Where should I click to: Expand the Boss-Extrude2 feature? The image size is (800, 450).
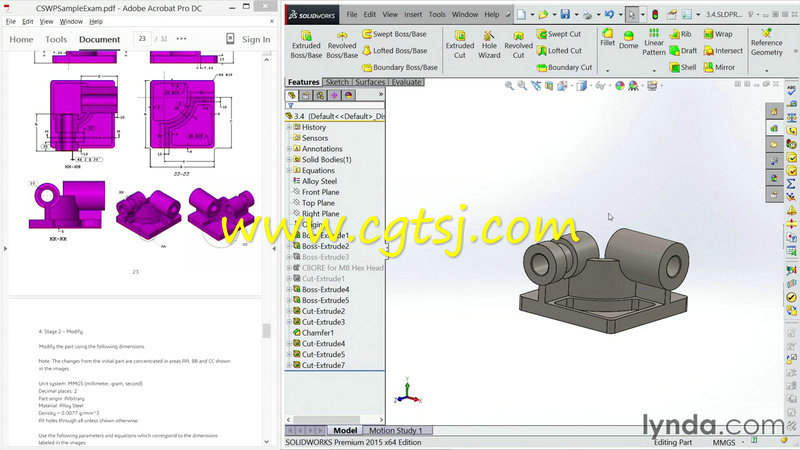(x=289, y=246)
